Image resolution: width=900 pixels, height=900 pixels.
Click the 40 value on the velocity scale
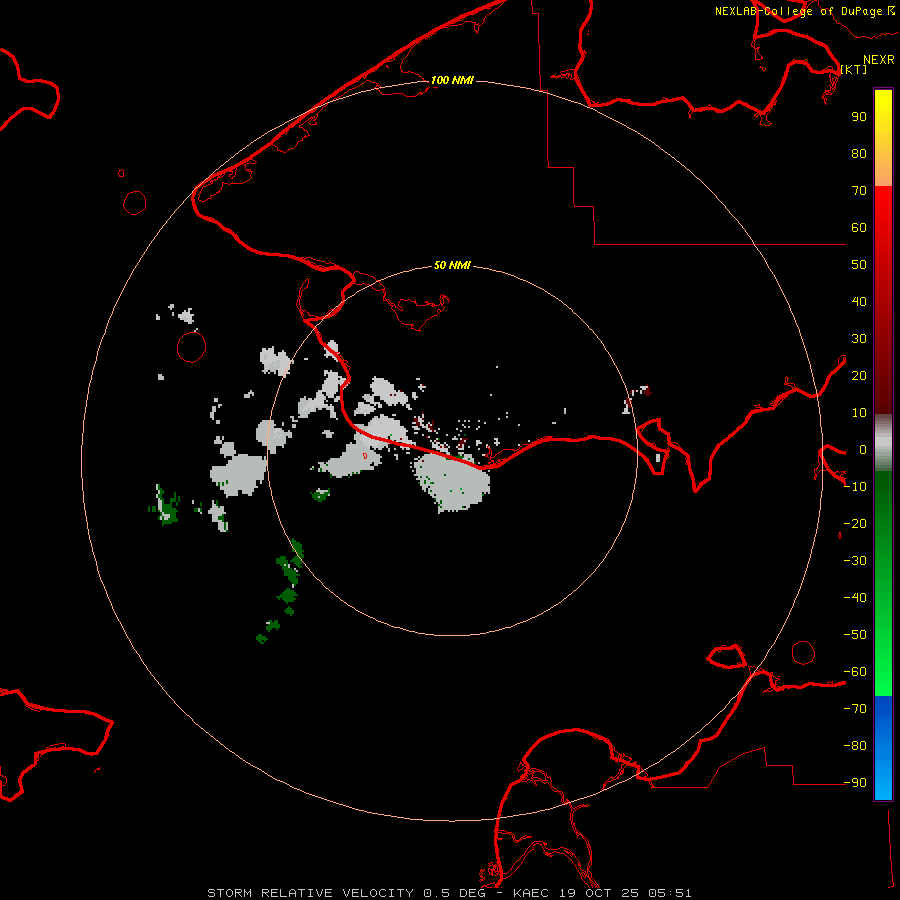859,302
